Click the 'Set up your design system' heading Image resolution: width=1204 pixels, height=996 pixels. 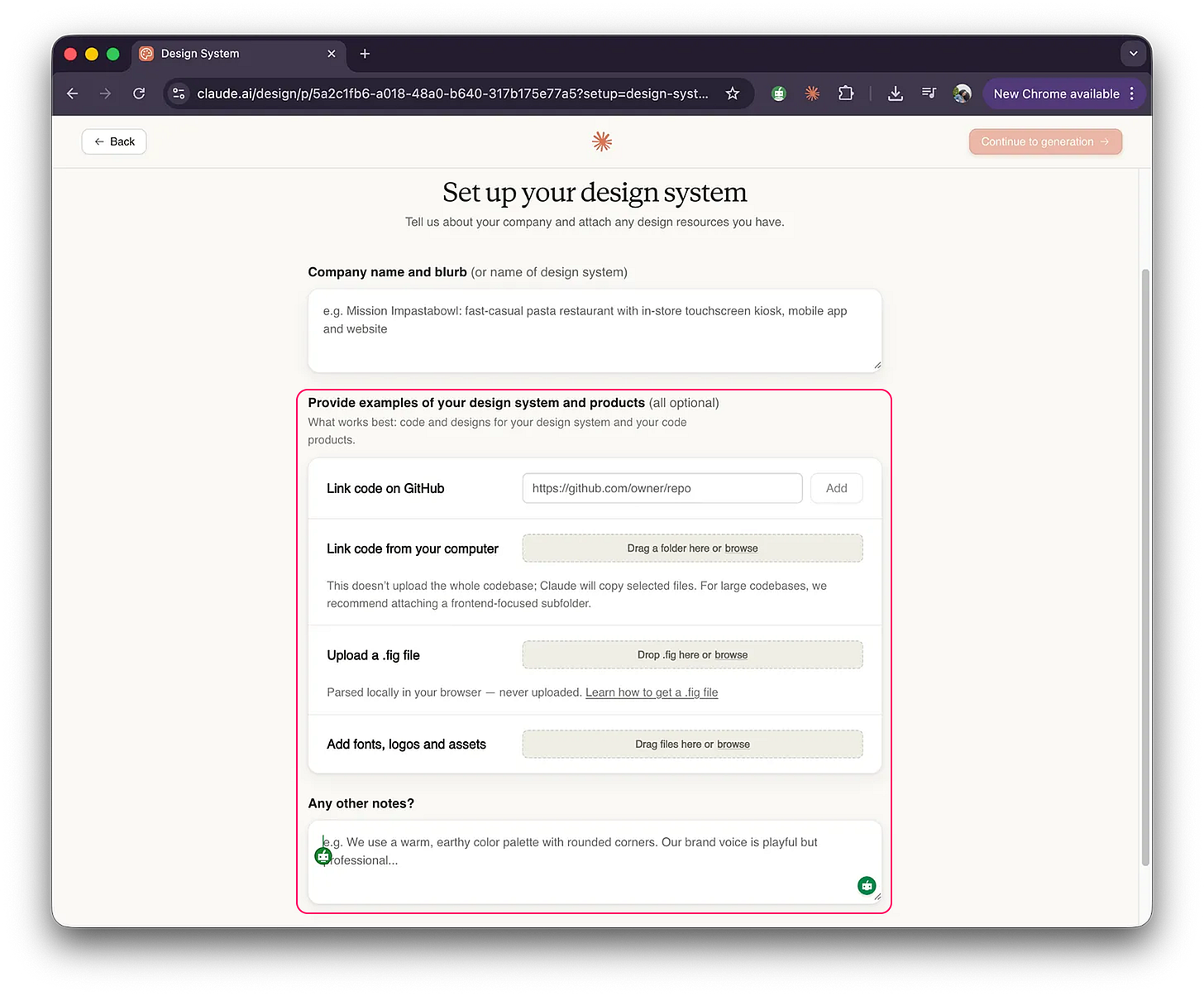point(595,192)
